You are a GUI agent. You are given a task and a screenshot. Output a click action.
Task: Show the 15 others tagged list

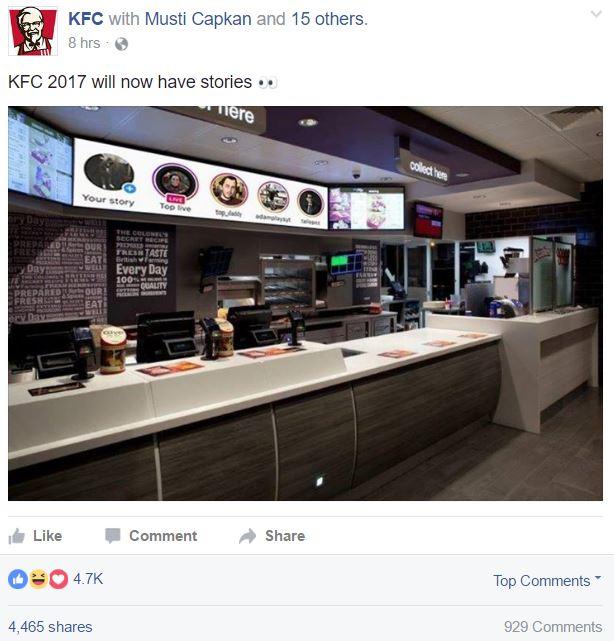328,19
